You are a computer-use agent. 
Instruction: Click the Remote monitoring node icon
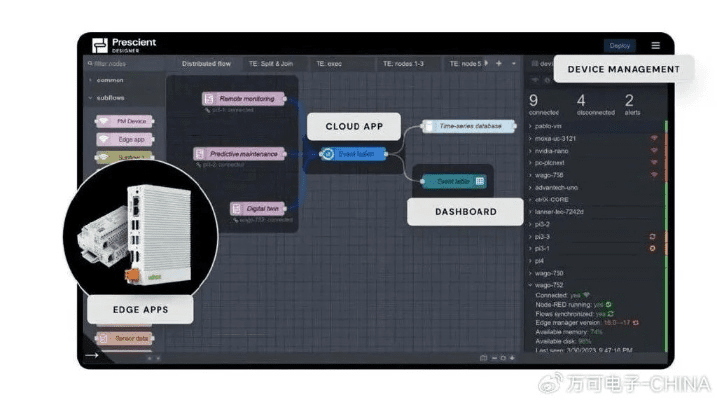click(209, 99)
